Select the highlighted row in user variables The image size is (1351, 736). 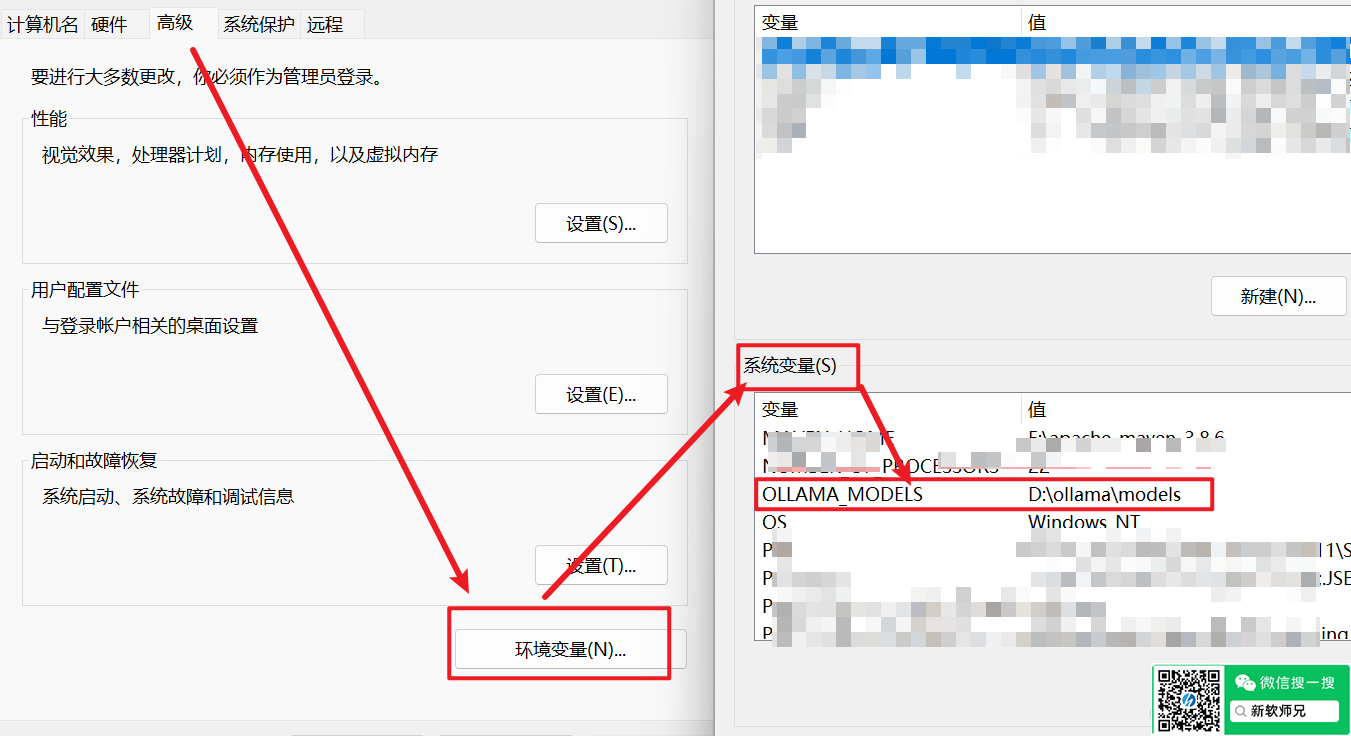coord(1050,50)
